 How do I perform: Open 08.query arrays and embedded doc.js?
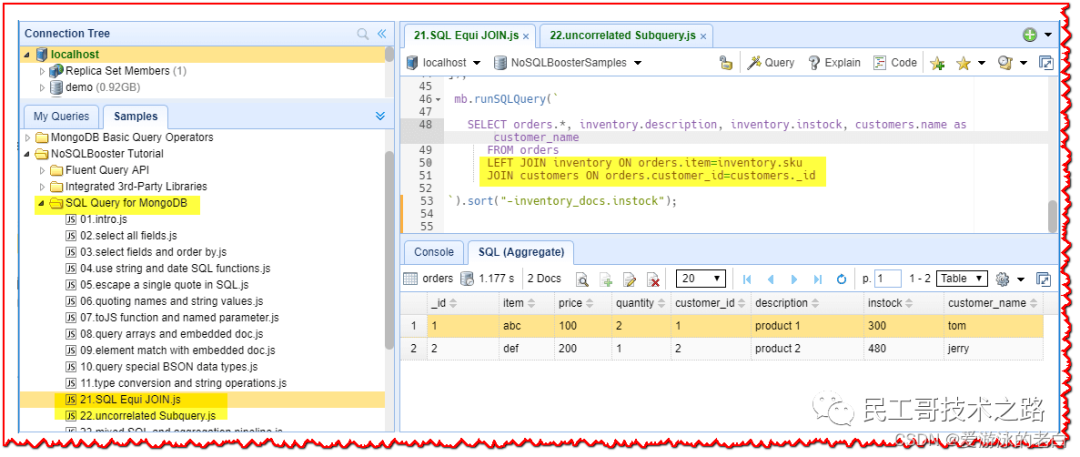pos(172,334)
